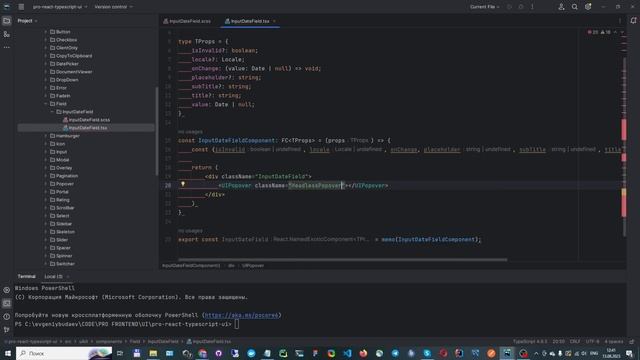
Task: Open IDE settings gear icon
Action: [x=588, y=7]
